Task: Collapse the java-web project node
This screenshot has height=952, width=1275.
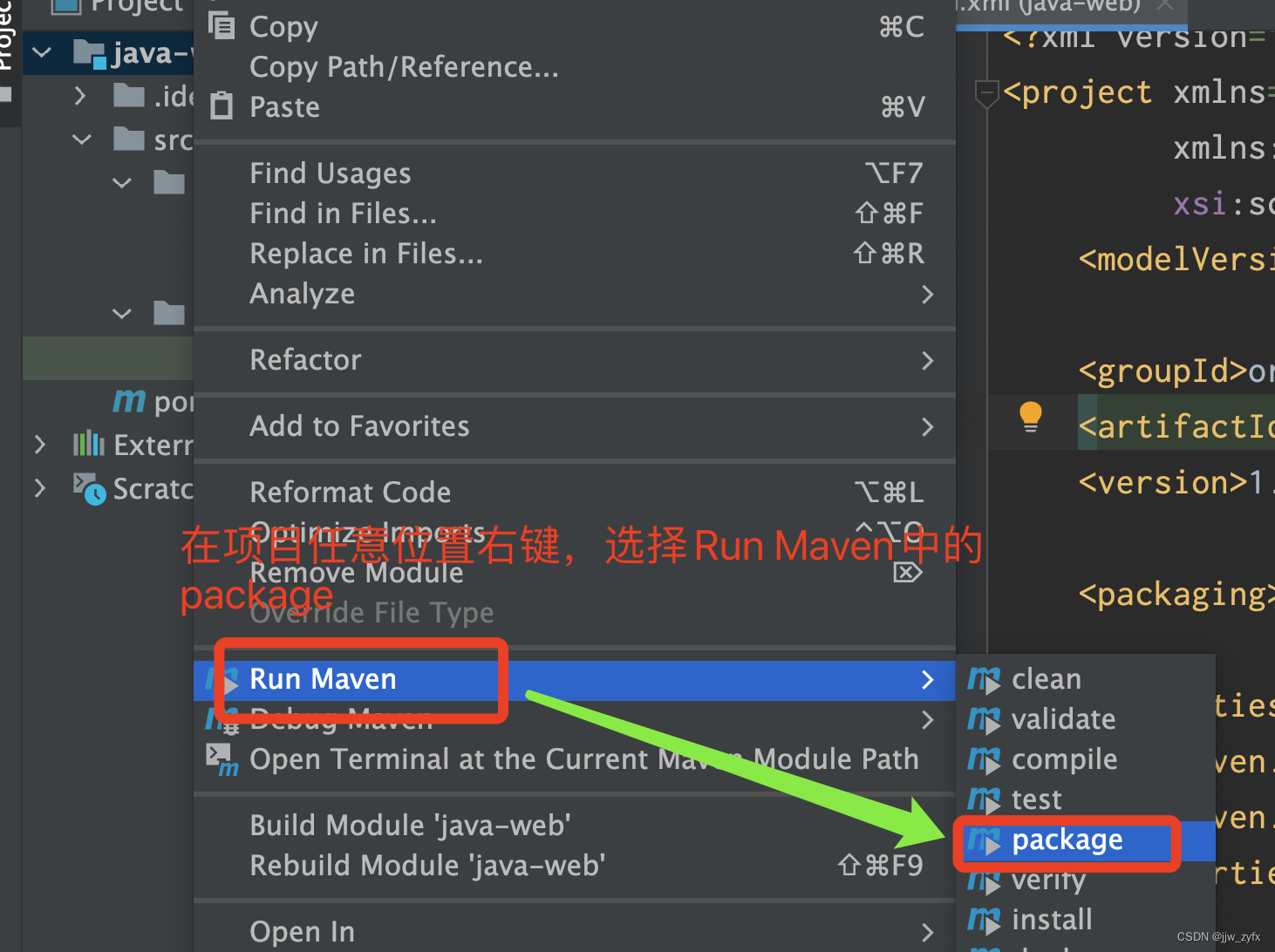Action: pyautogui.click(x=41, y=53)
